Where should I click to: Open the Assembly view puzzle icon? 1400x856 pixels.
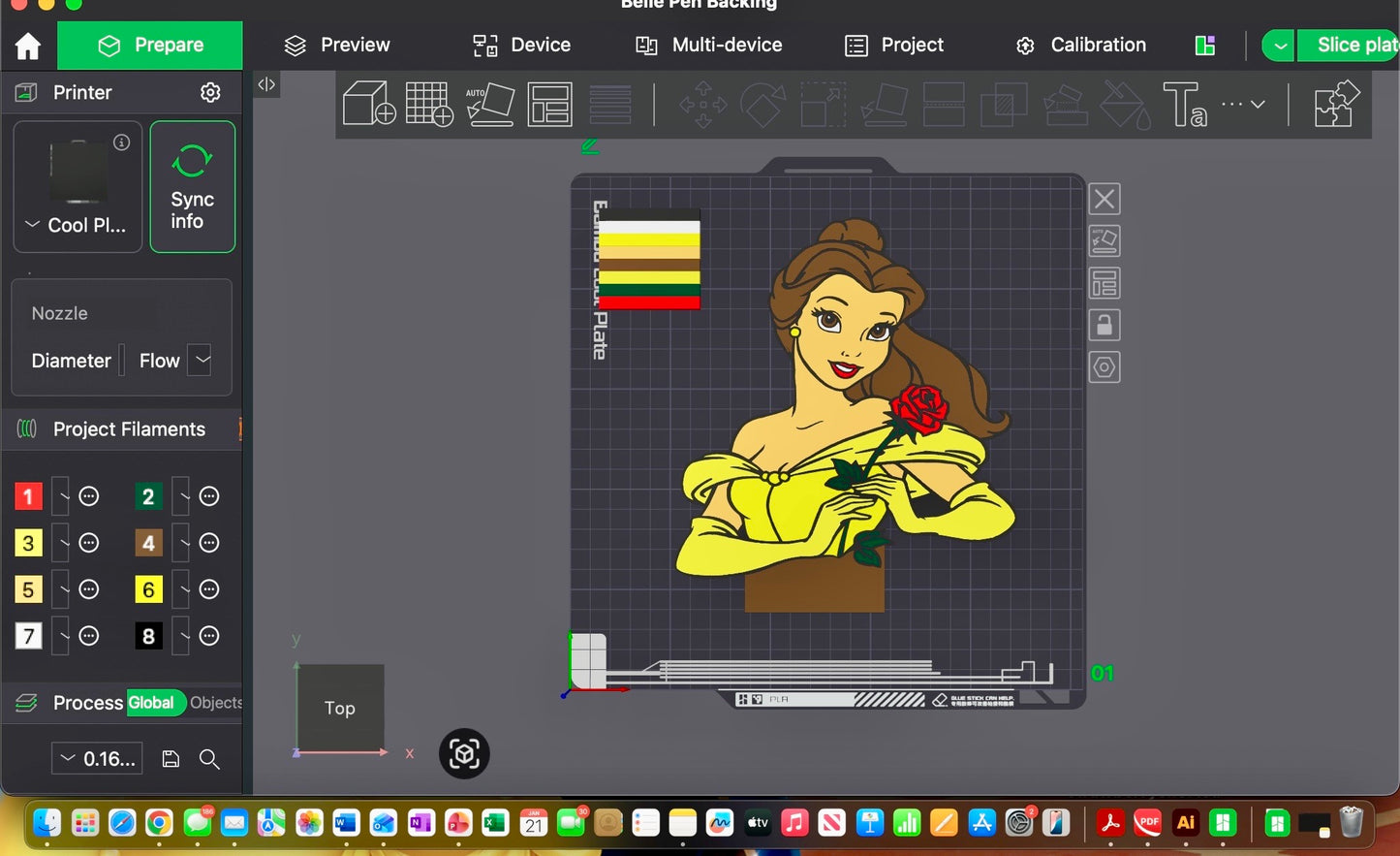click(x=1336, y=104)
